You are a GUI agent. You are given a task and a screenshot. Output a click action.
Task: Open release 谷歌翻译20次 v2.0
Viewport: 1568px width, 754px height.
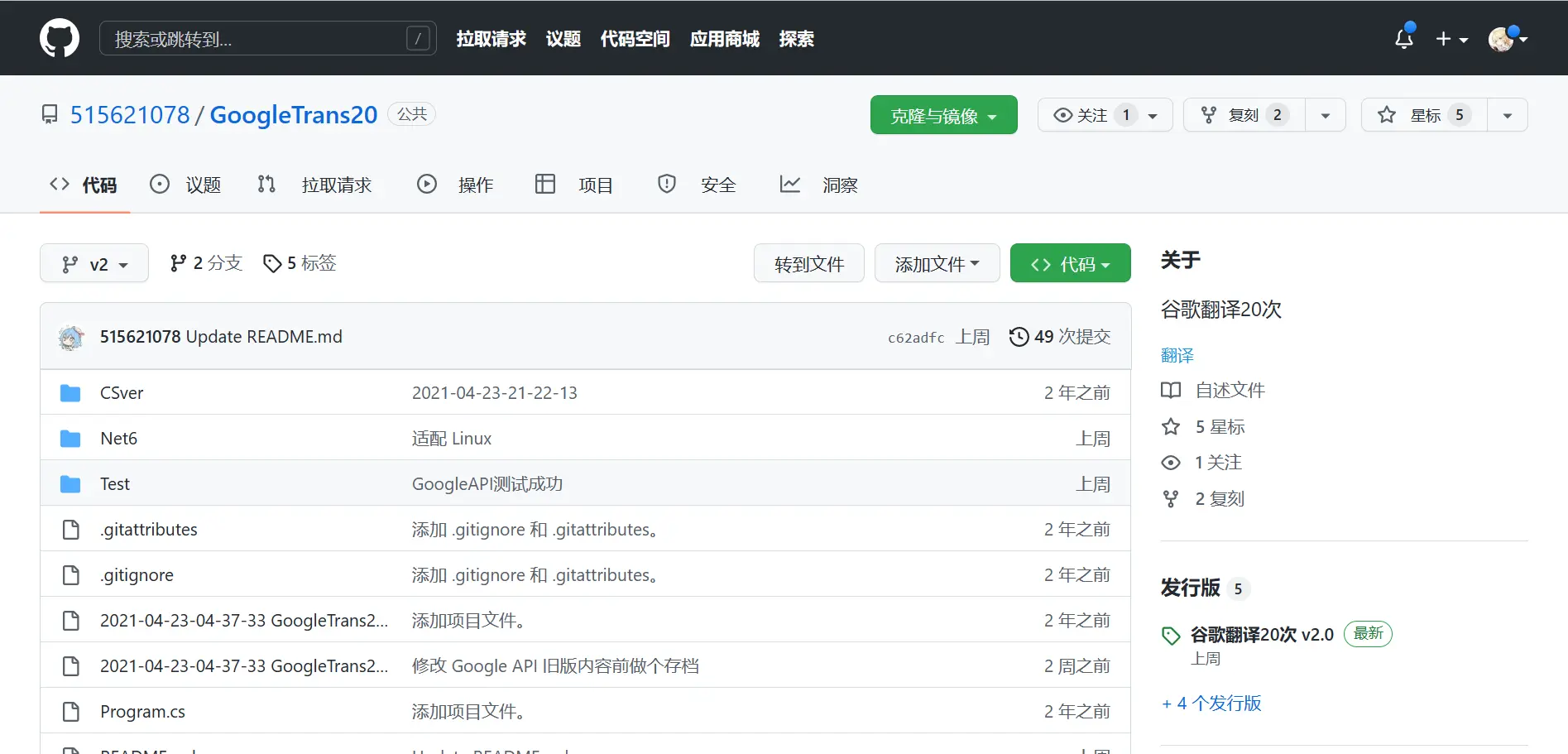tap(1262, 635)
